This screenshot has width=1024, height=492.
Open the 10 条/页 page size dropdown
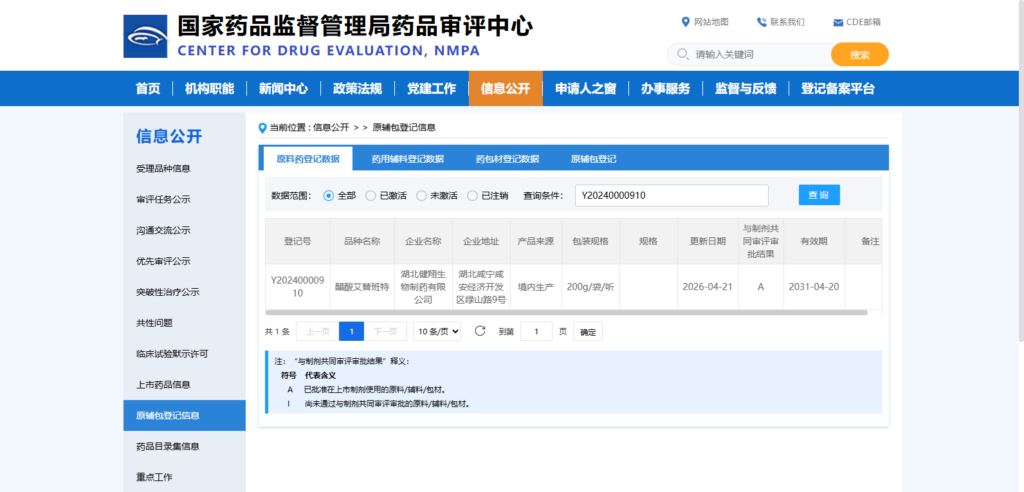point(437,331)
